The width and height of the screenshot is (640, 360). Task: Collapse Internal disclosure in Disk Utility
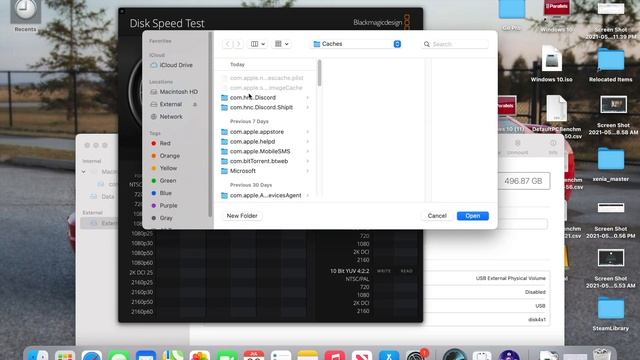point(83,172)
